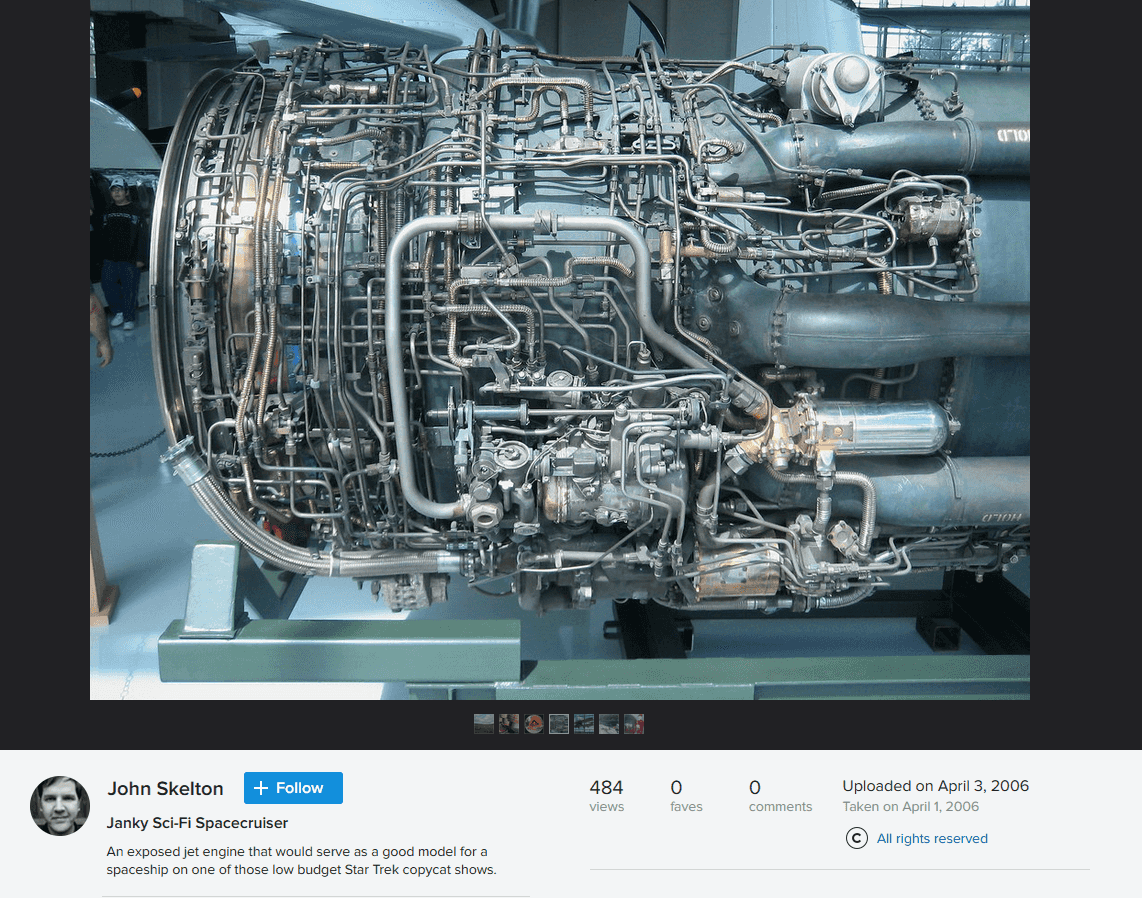
Task: Select the sixth thumbnail in the filmstrip
Action: (609, 724)
